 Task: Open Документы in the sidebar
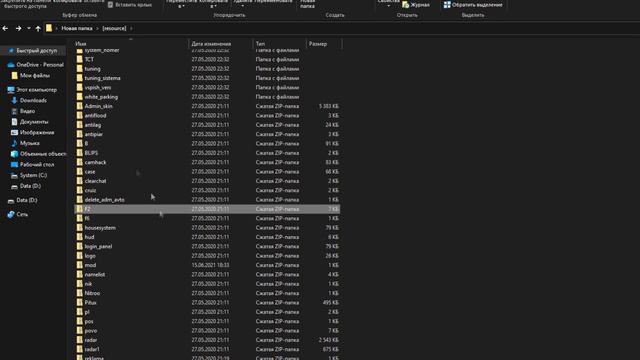click(x=30, y=122)
